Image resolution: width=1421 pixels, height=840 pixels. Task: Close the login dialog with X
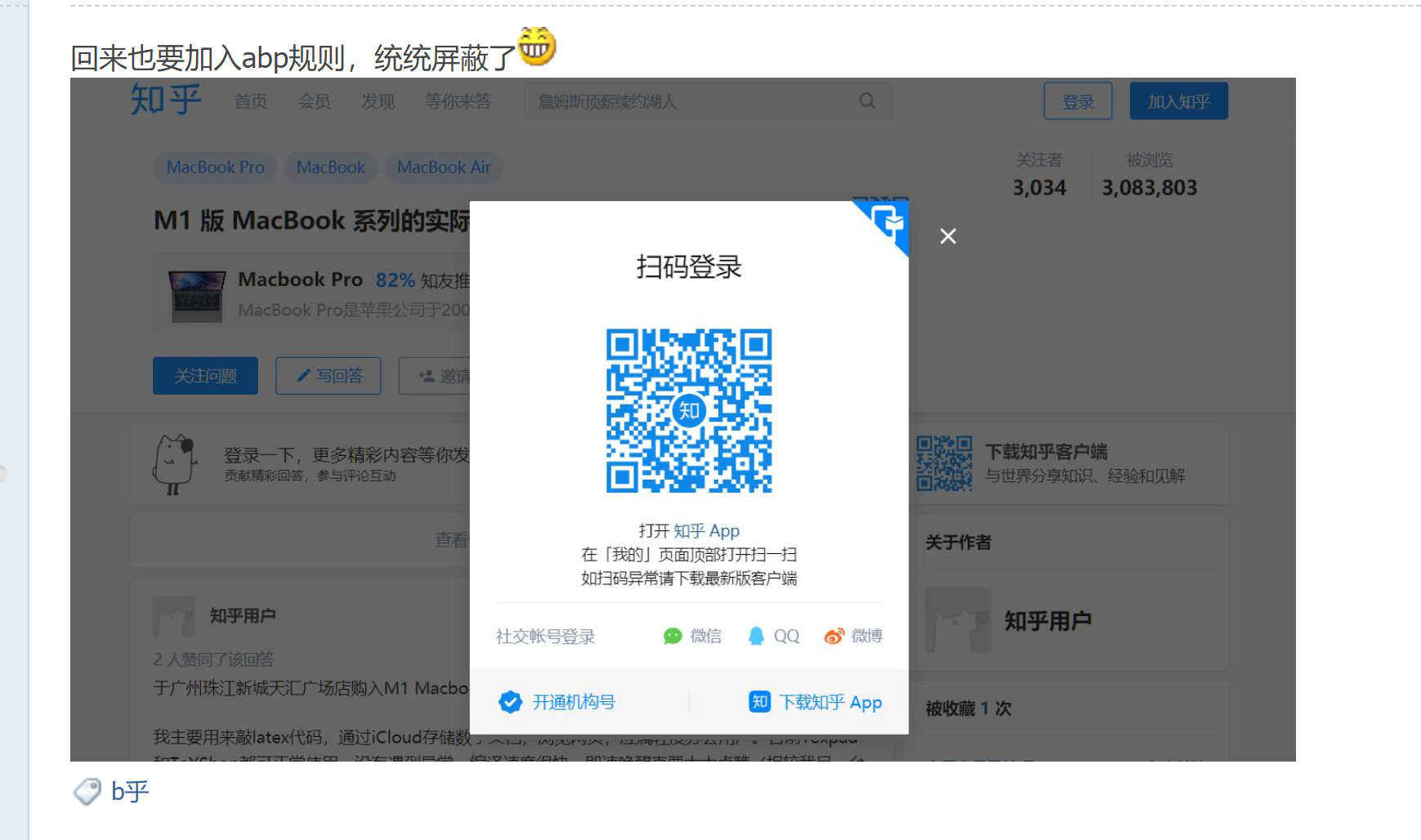pos(948,236)
